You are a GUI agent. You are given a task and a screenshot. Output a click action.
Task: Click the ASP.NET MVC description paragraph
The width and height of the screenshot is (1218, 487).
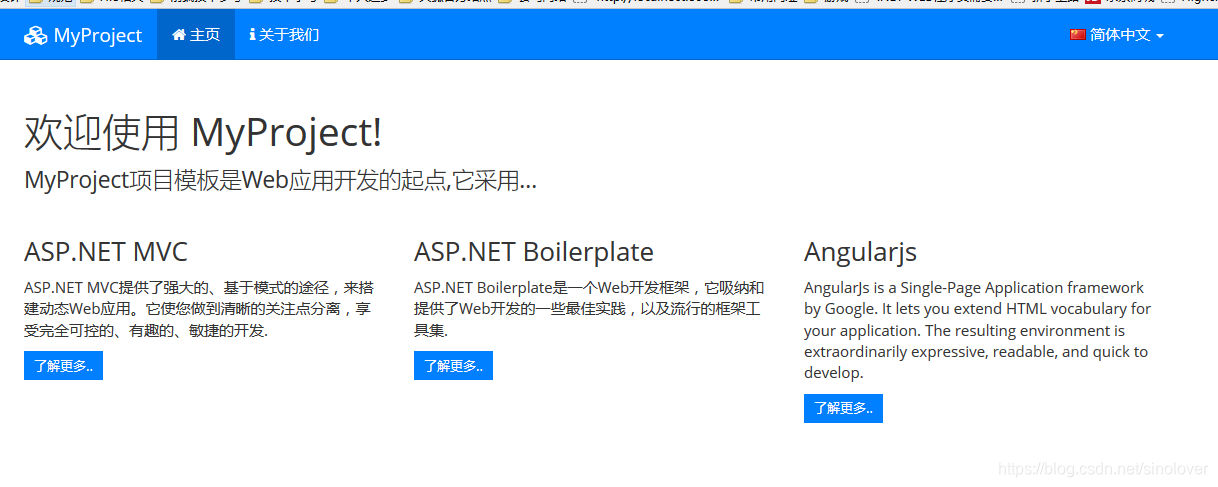198,309
